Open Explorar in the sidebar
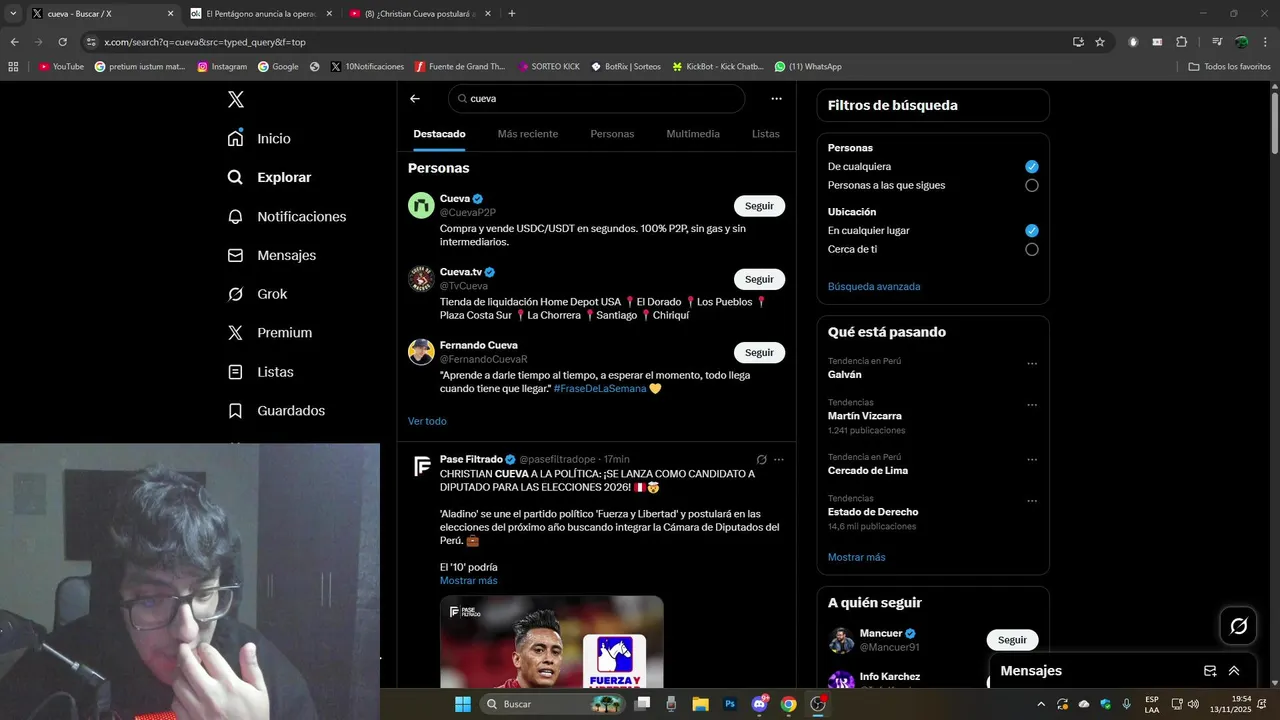This screenshot has height=720, width=1280. [x=269, y=177]
